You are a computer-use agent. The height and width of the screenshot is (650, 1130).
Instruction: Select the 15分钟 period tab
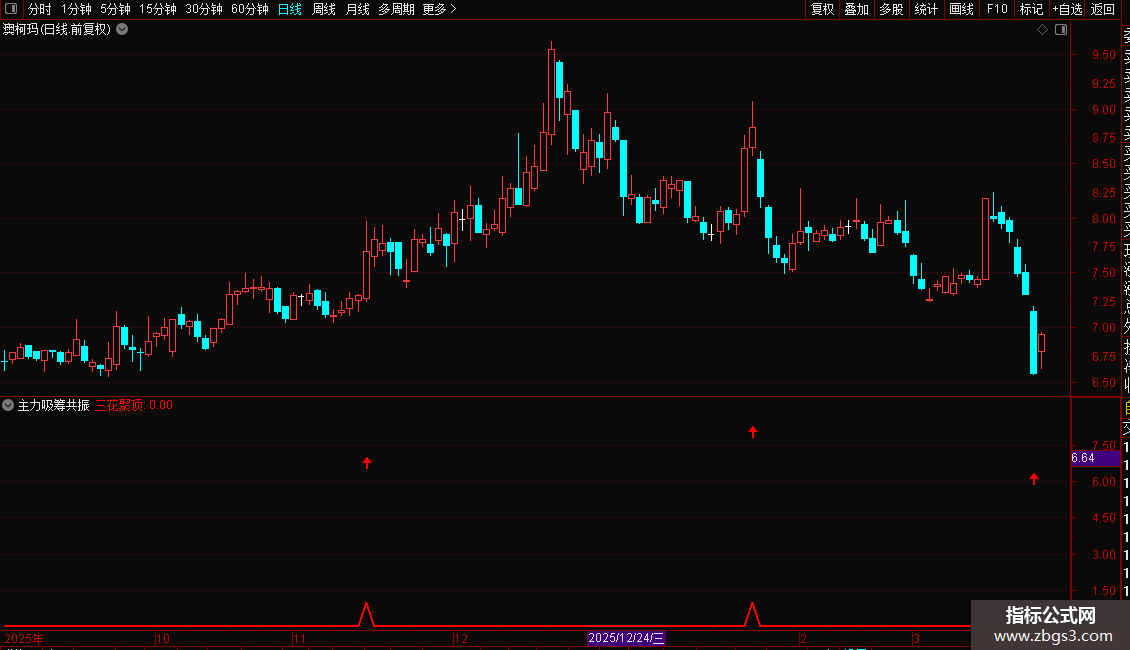158,9
